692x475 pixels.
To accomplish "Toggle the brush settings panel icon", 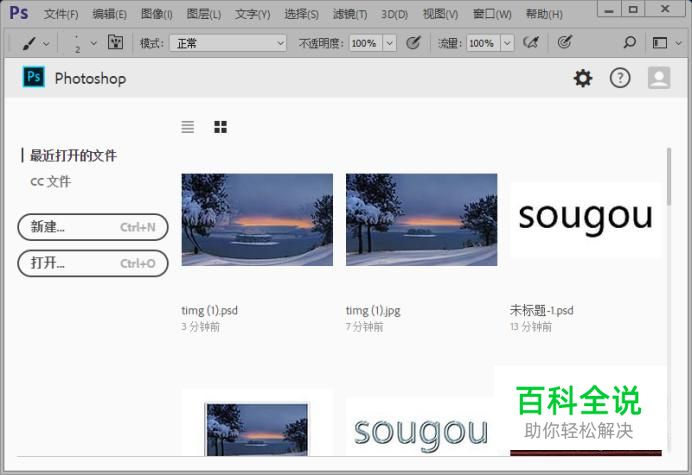I will 115,43.
